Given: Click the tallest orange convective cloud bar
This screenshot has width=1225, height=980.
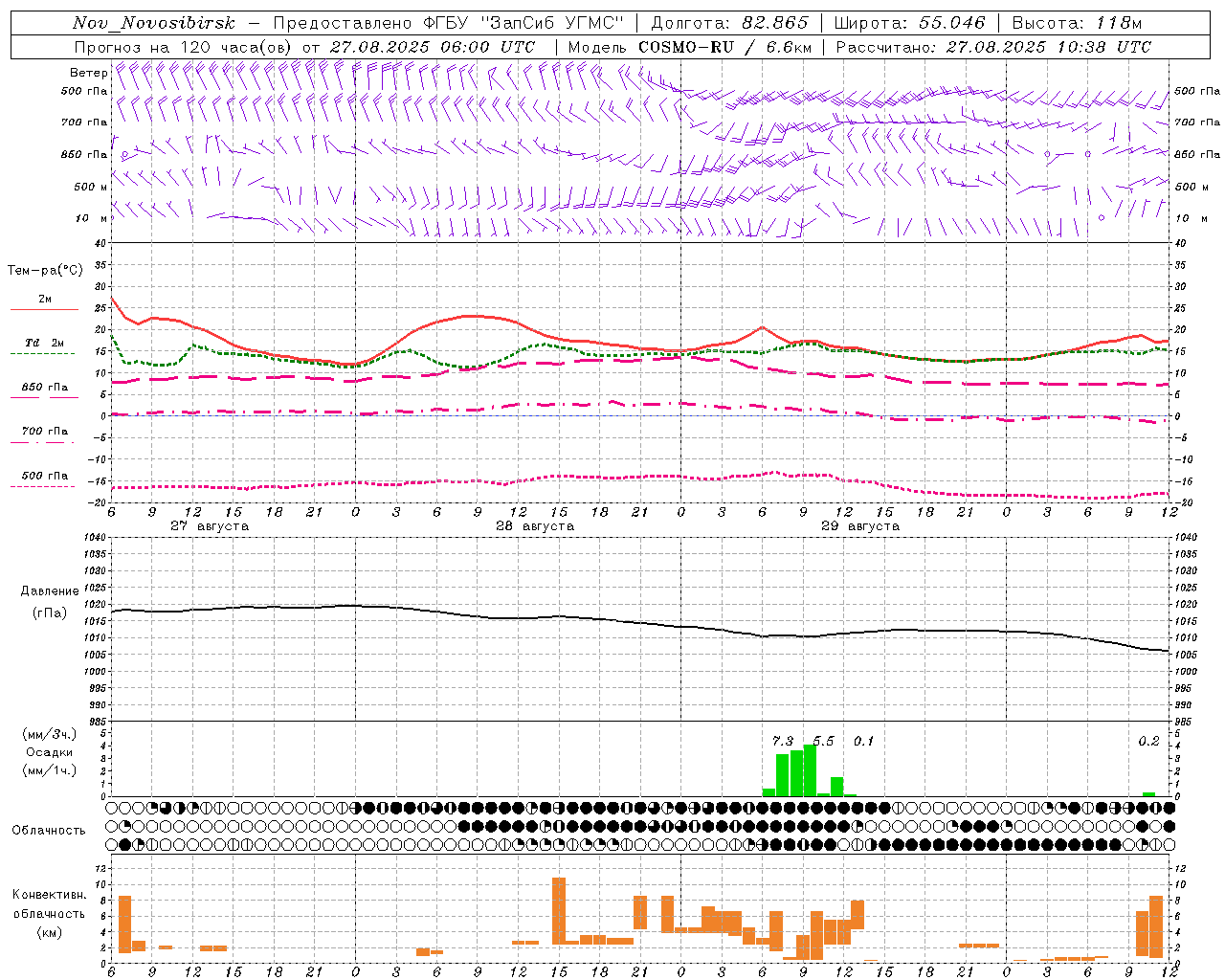Looking at the screenshot, I should click(559, 911).
